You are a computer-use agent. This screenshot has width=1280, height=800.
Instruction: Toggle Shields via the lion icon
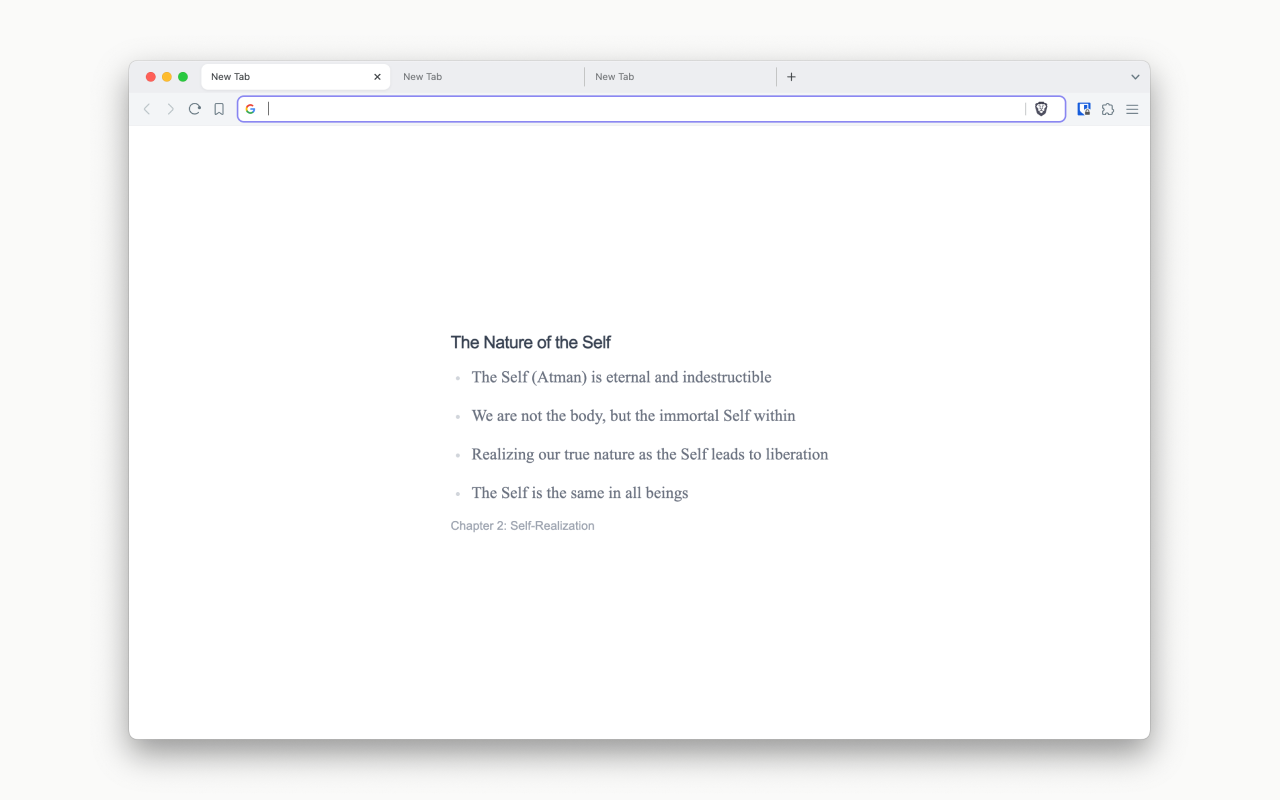tap(1041, 109)
